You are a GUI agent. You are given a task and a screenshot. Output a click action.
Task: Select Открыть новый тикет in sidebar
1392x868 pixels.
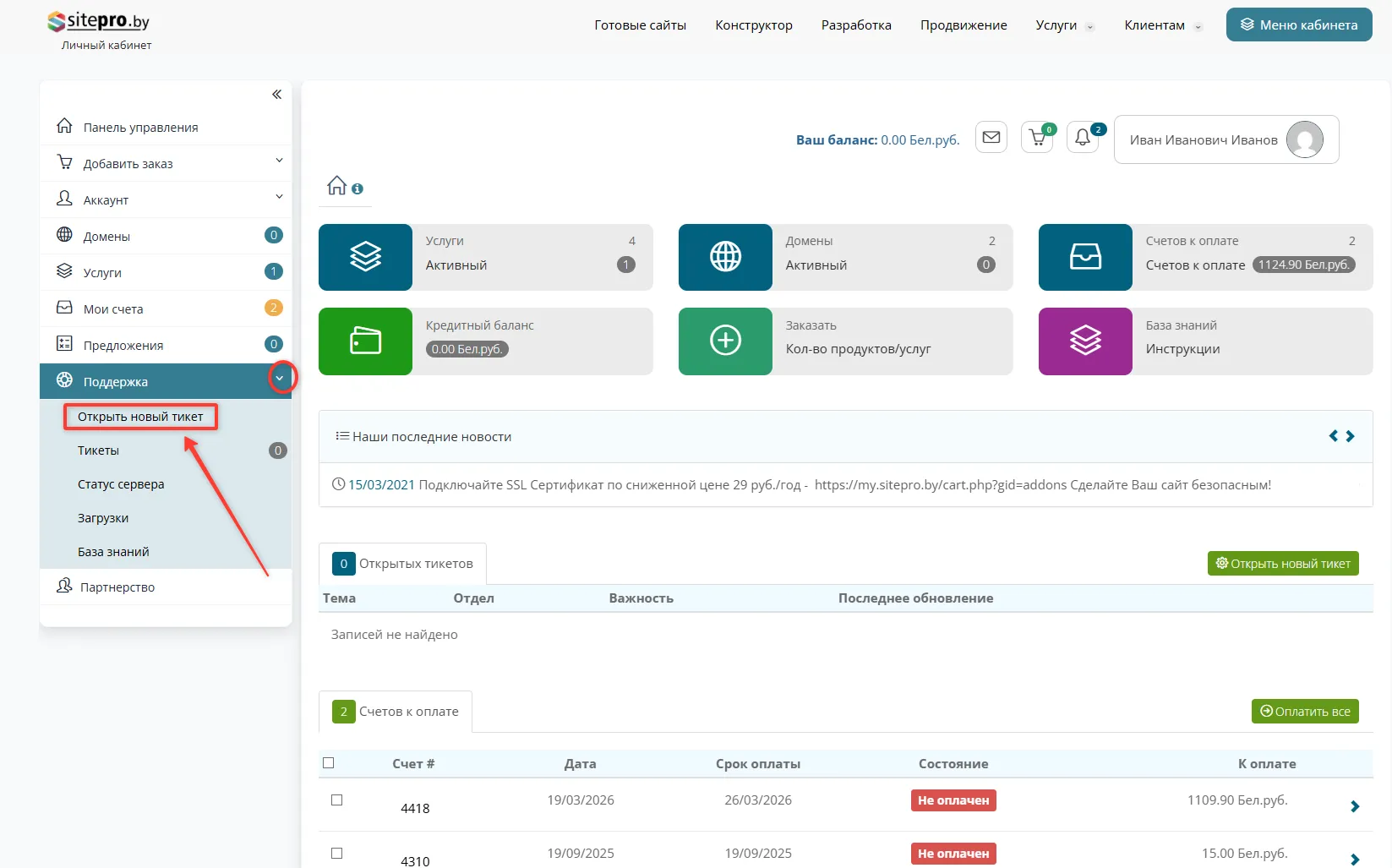click(x=140, y=417)
